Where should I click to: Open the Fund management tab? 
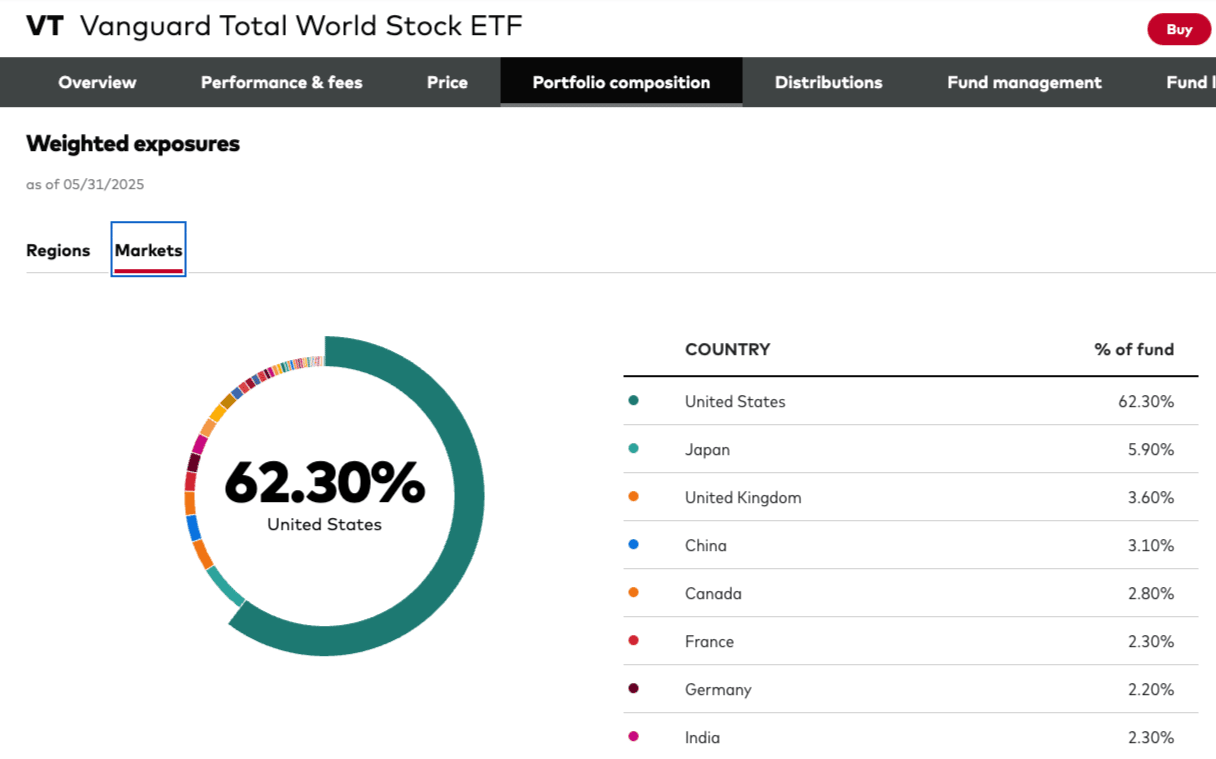click(x=1024, y=83)
